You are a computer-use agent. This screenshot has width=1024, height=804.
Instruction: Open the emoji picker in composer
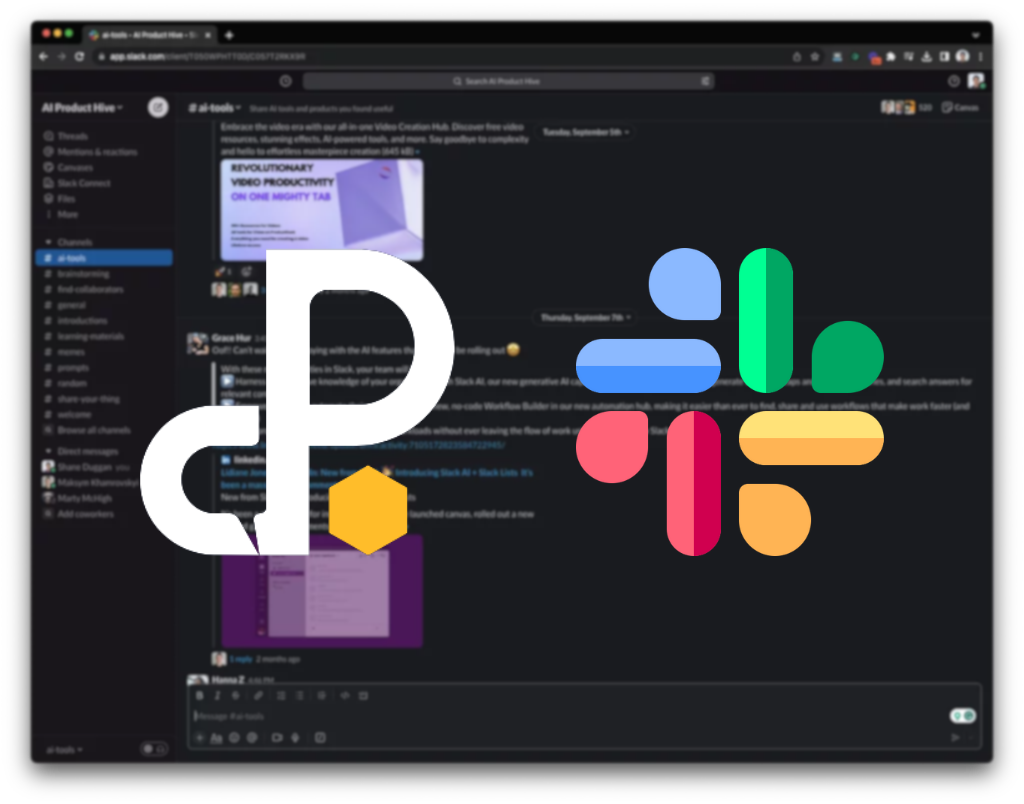click(x=234, y=737)
